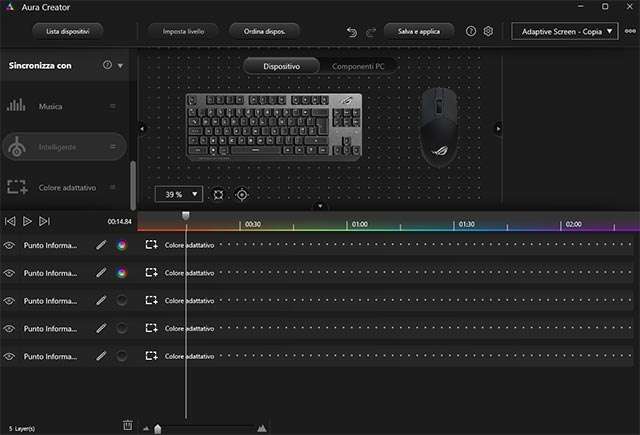Screen dimensions: 640x435
Task: Edit the first Punto Informa layer with pencil
Action: point(101,245)
